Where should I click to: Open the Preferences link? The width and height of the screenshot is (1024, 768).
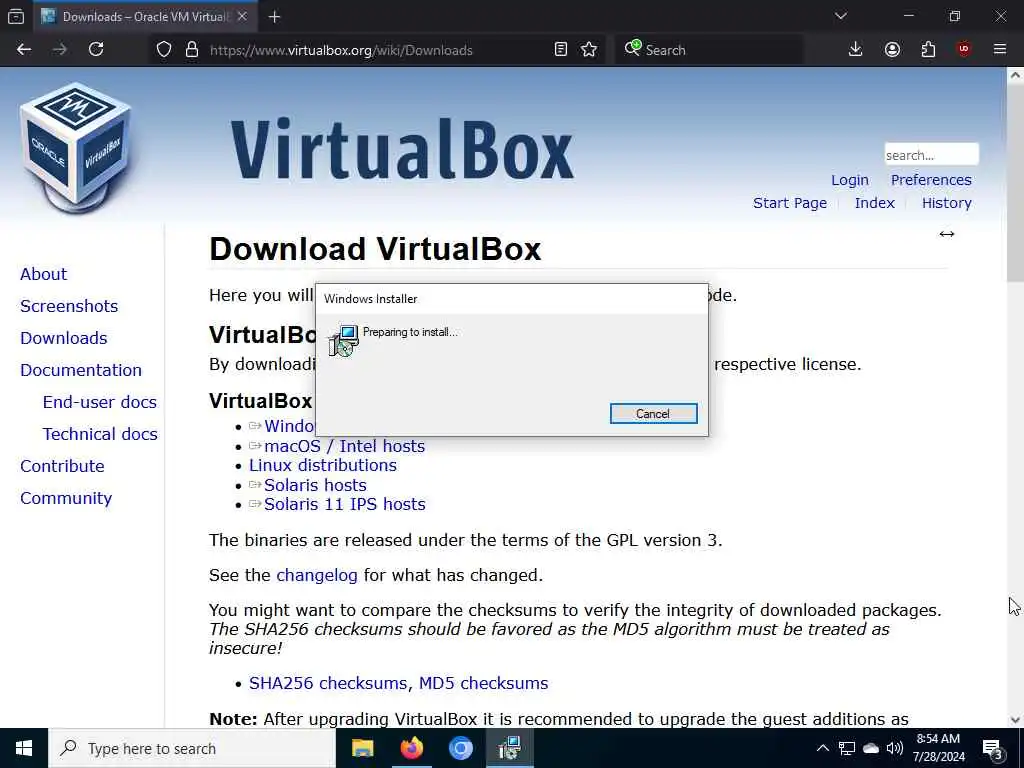(x=931, y=180)
